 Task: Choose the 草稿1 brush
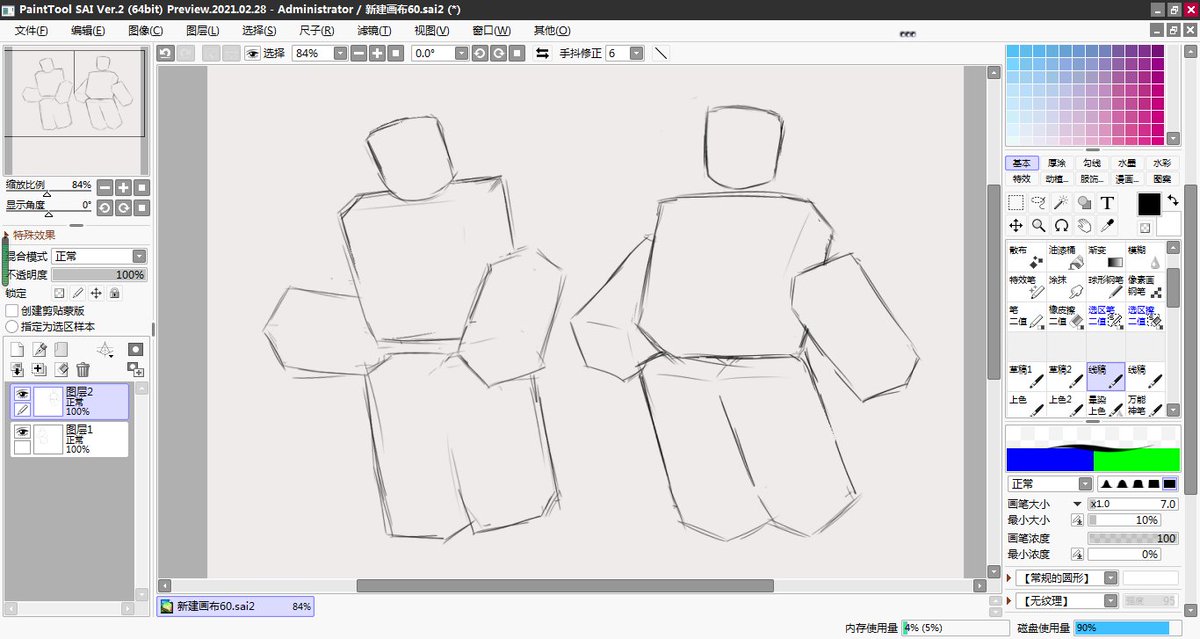tap(1026, 376)
